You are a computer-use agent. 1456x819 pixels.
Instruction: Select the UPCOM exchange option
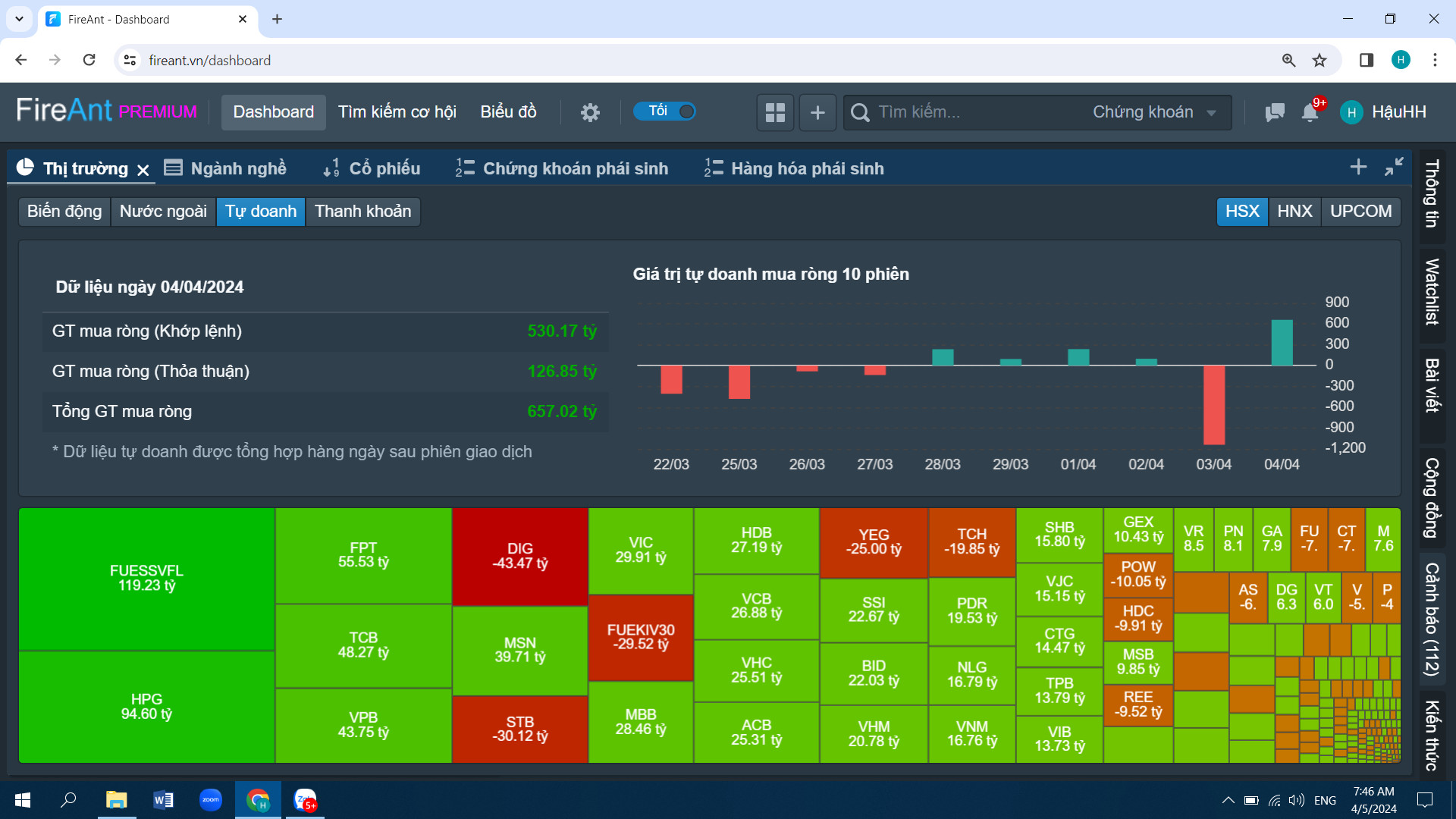tap(1360, 212)
